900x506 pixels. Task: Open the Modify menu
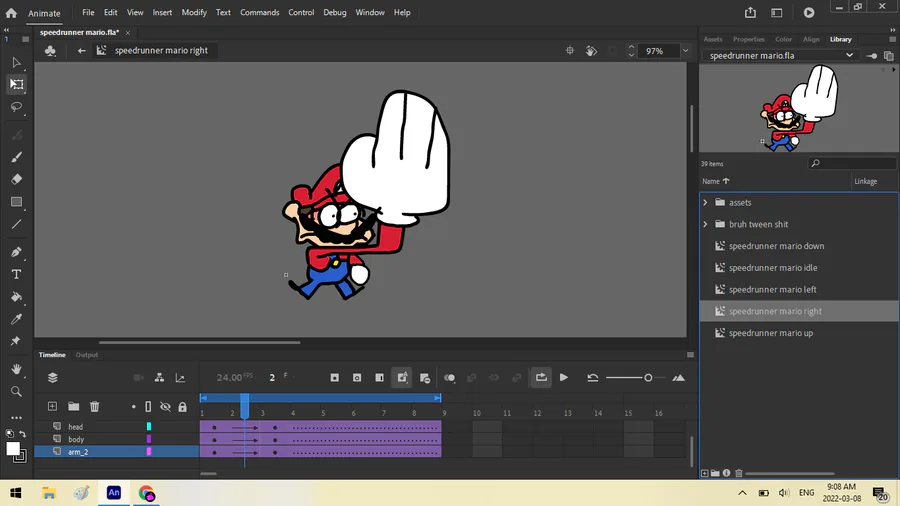pos(194,12)
